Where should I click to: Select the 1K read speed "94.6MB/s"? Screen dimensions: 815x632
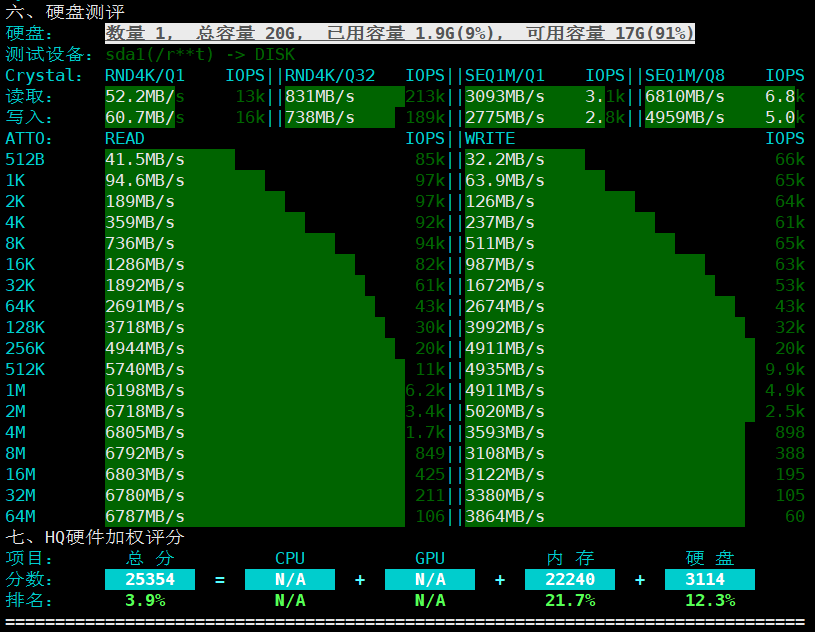pyautogui.click(x=145, y=180)
